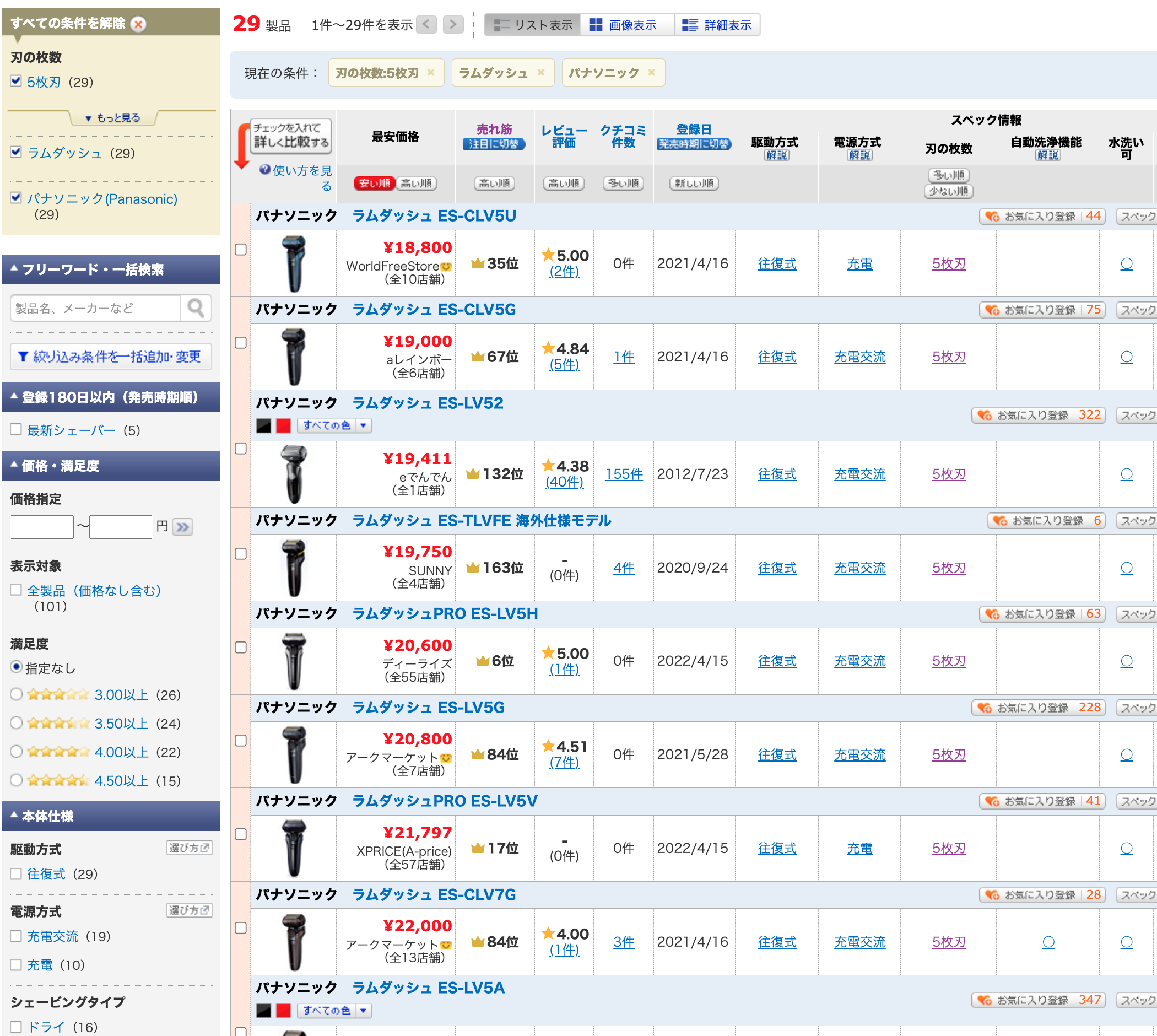Open ES-TLVFE 海外仕様モデル product link

482,520
